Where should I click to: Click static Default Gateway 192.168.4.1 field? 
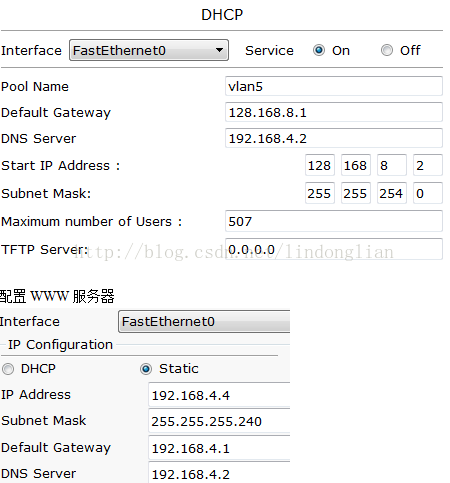(219, 448)
